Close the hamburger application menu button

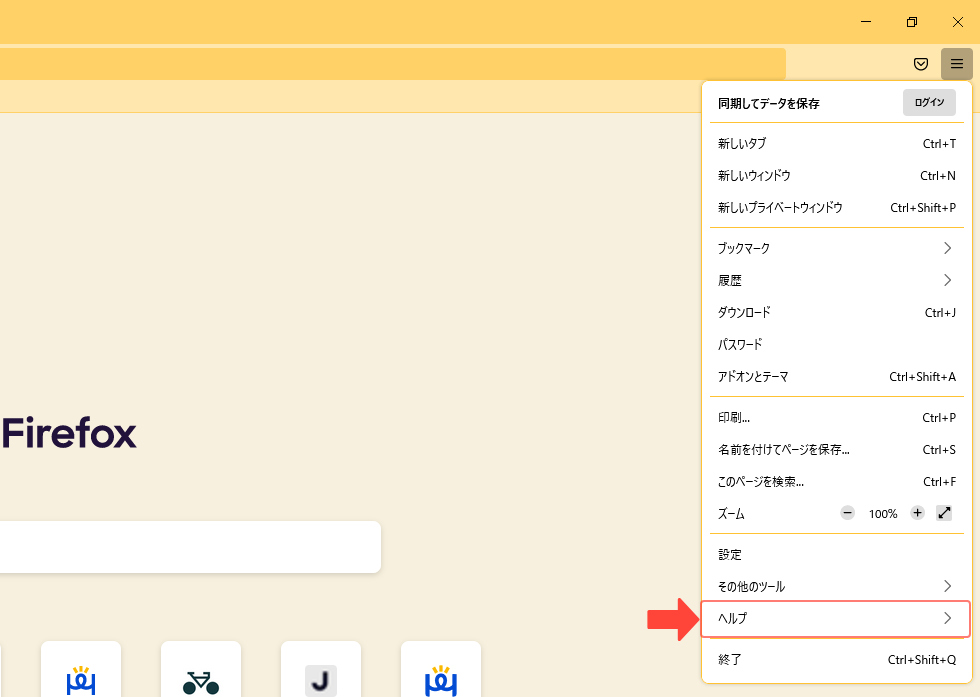coord(956,64)
